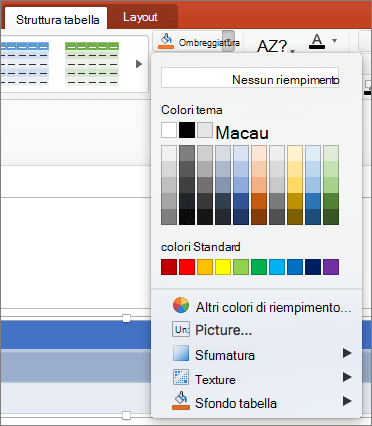The image size is (372, 426).
Task: Select yellow standard color
Action: (x=223, y=267)
